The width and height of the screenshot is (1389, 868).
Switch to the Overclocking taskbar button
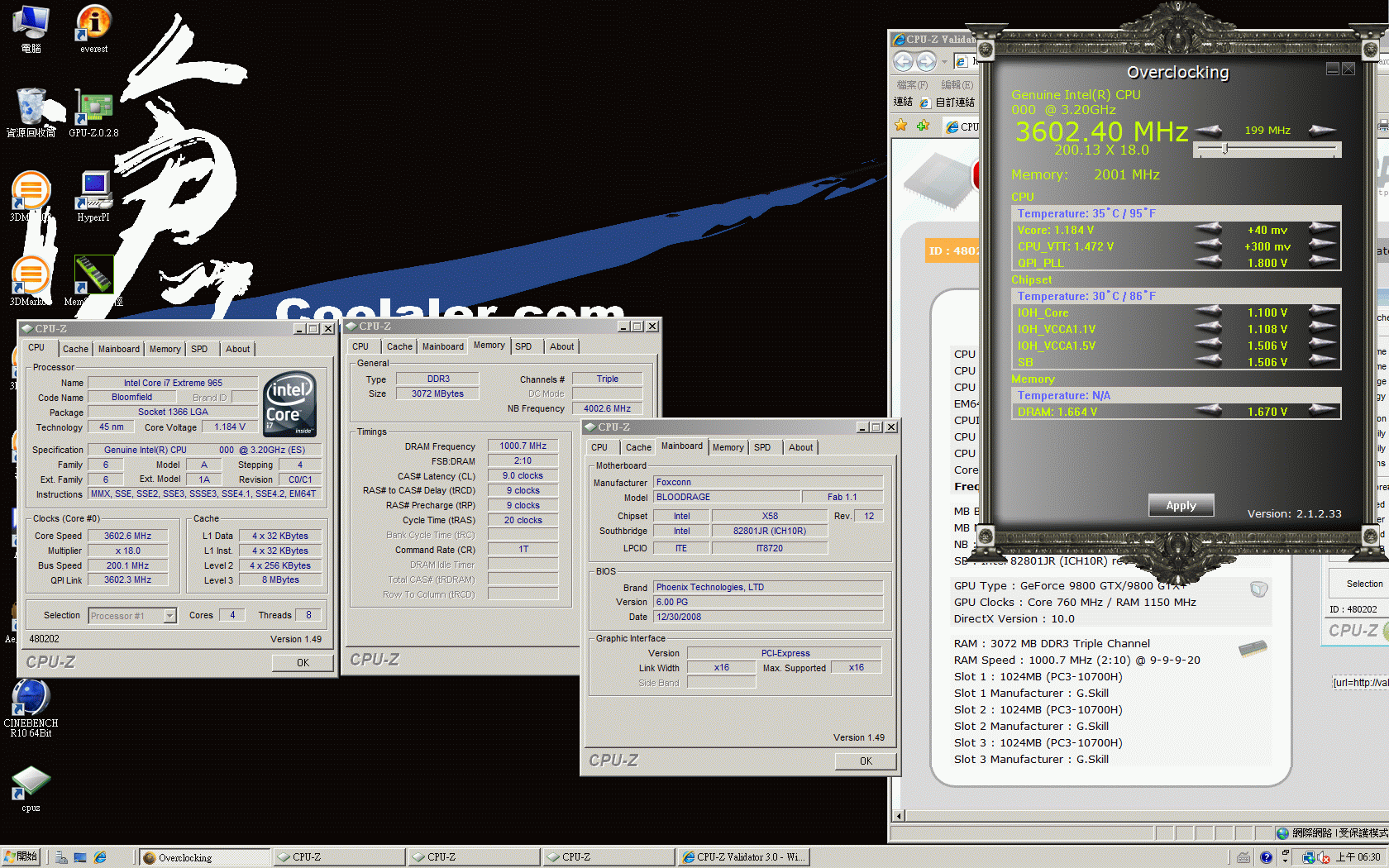coord(203,857)
